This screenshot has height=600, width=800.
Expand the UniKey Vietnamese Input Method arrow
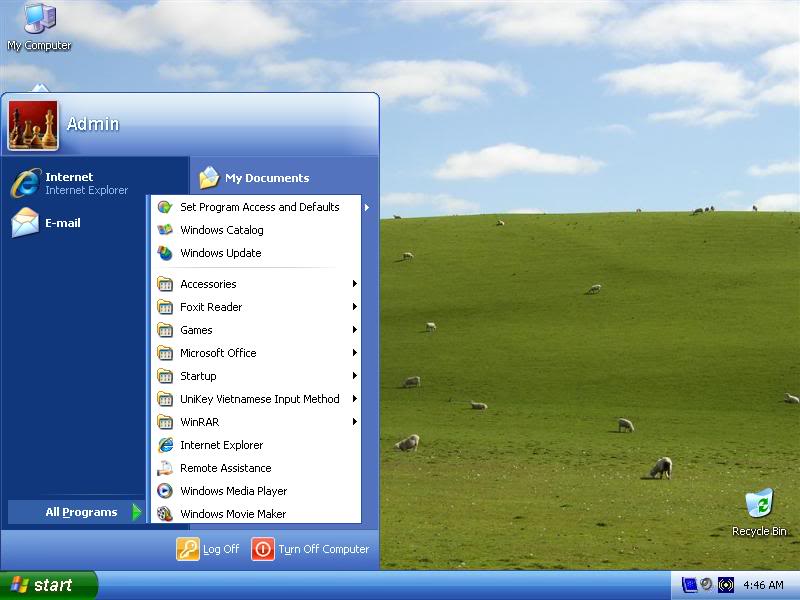(x=354, y=398)
